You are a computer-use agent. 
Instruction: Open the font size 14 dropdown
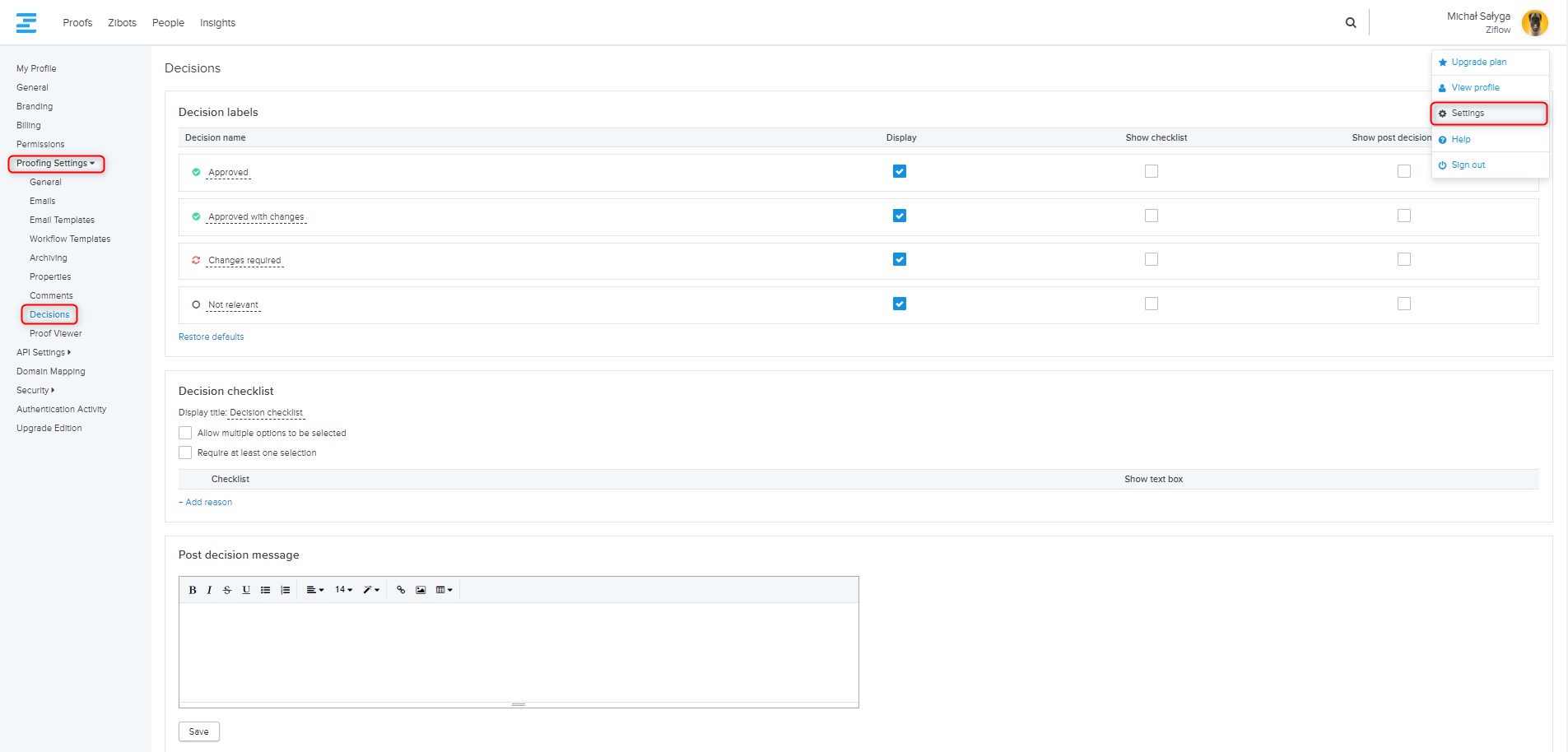(343, 590)
